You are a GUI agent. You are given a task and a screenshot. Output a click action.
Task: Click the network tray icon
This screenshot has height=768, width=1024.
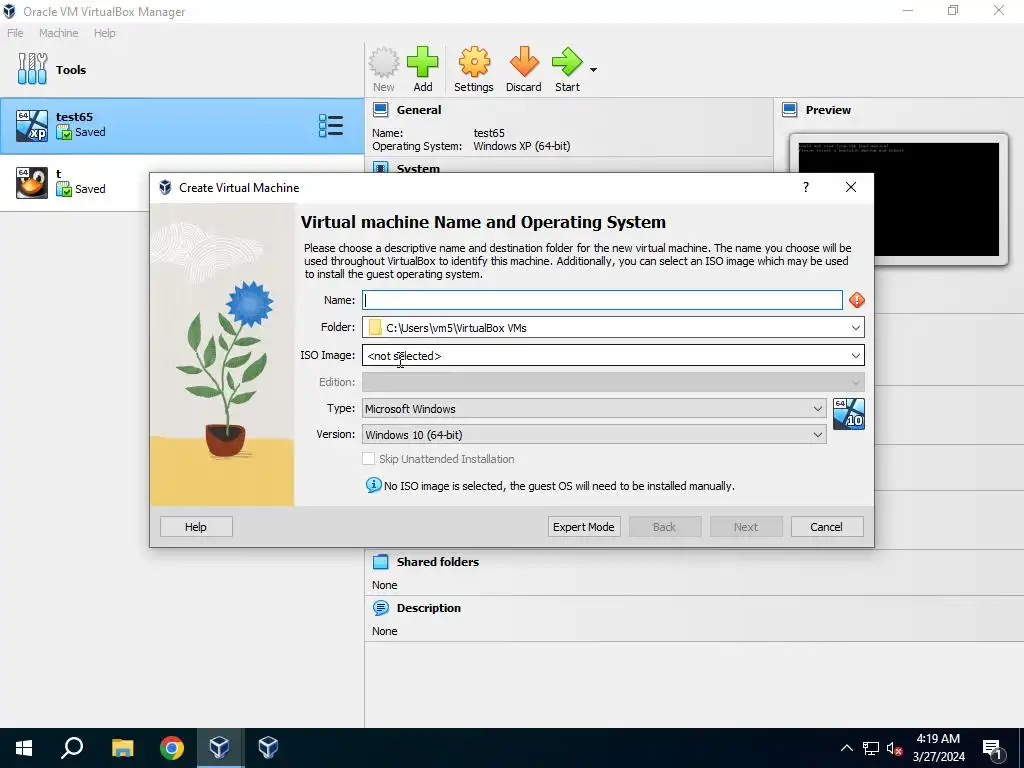871,748
